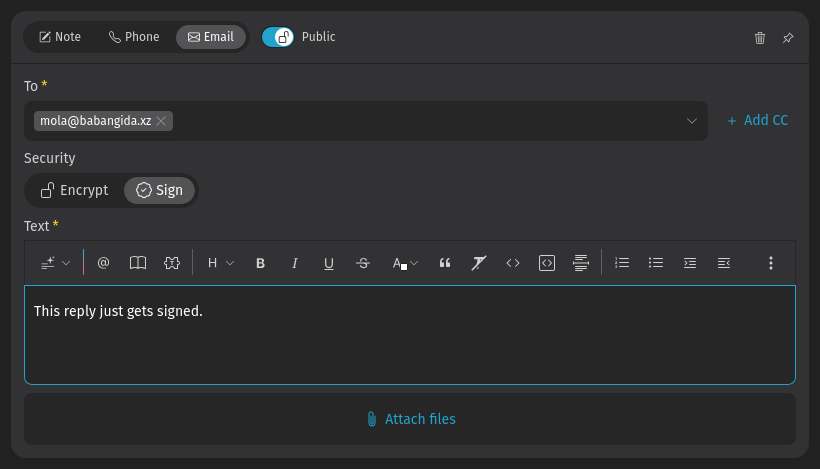
Task: Enable the Encrypt security option
Action: [x=75, y=190]
